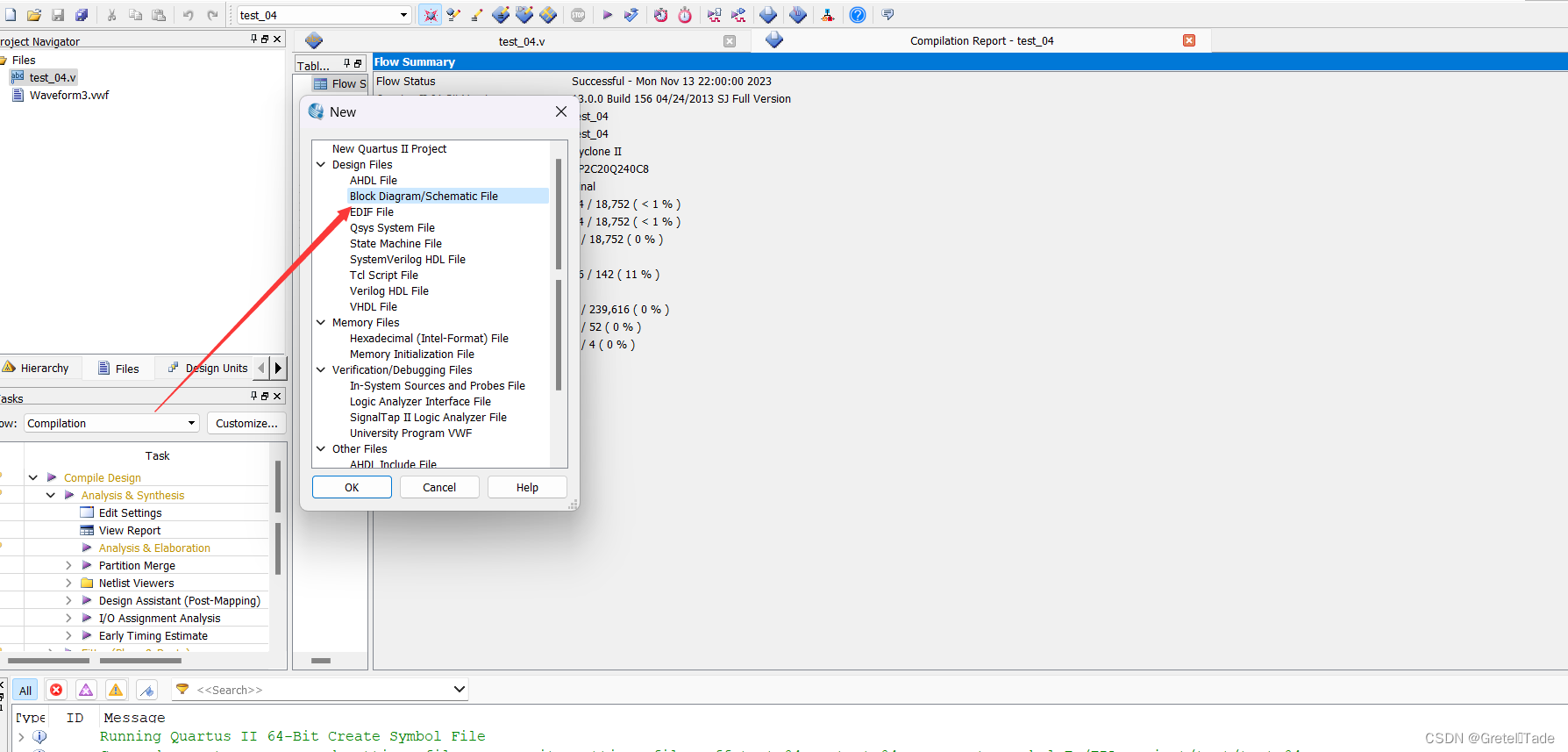Screen dimensions: 1568x752
Task: Open the Design Units navigator tab
Action: coord(208,368)
